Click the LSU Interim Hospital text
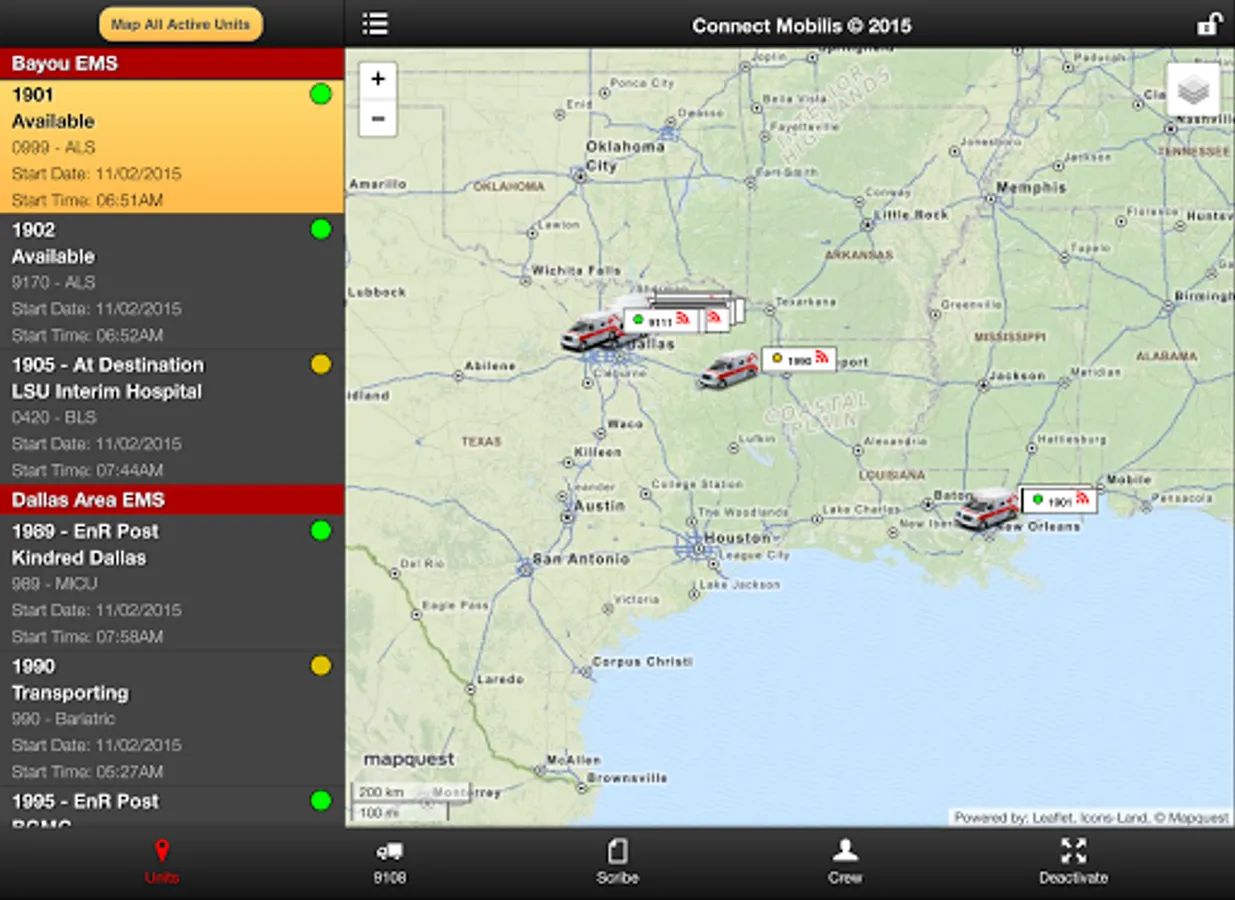 point(107,391)
